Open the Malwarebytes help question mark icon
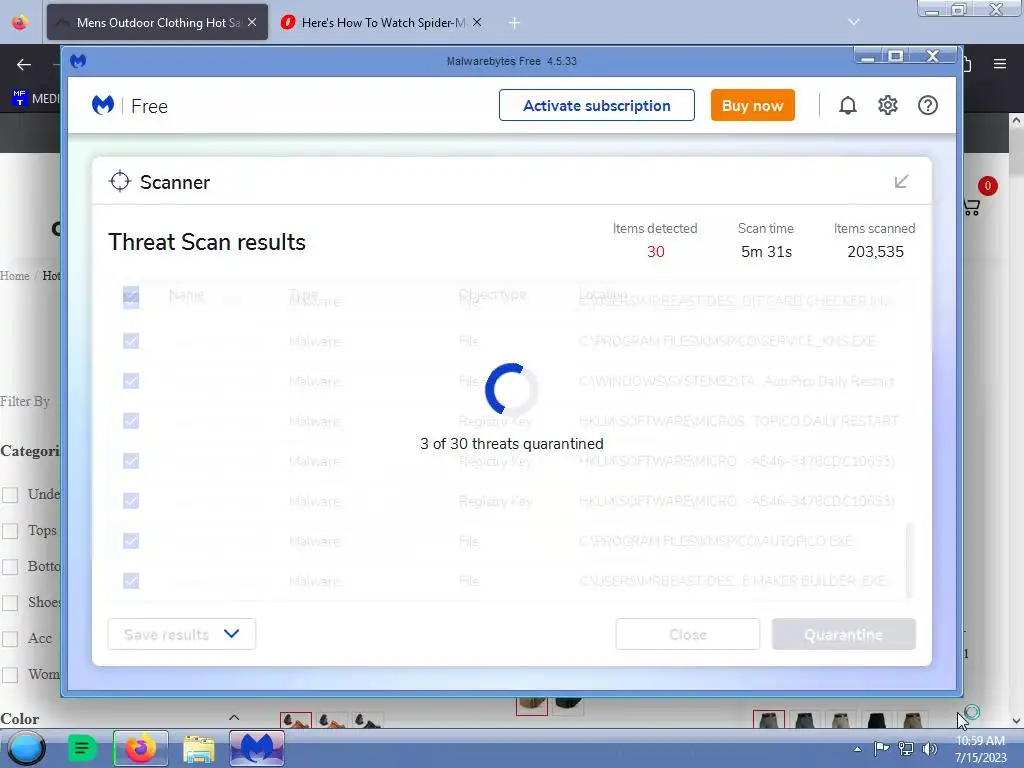The height and width of the screenshot is (768, 1024). tap(927, 105)
